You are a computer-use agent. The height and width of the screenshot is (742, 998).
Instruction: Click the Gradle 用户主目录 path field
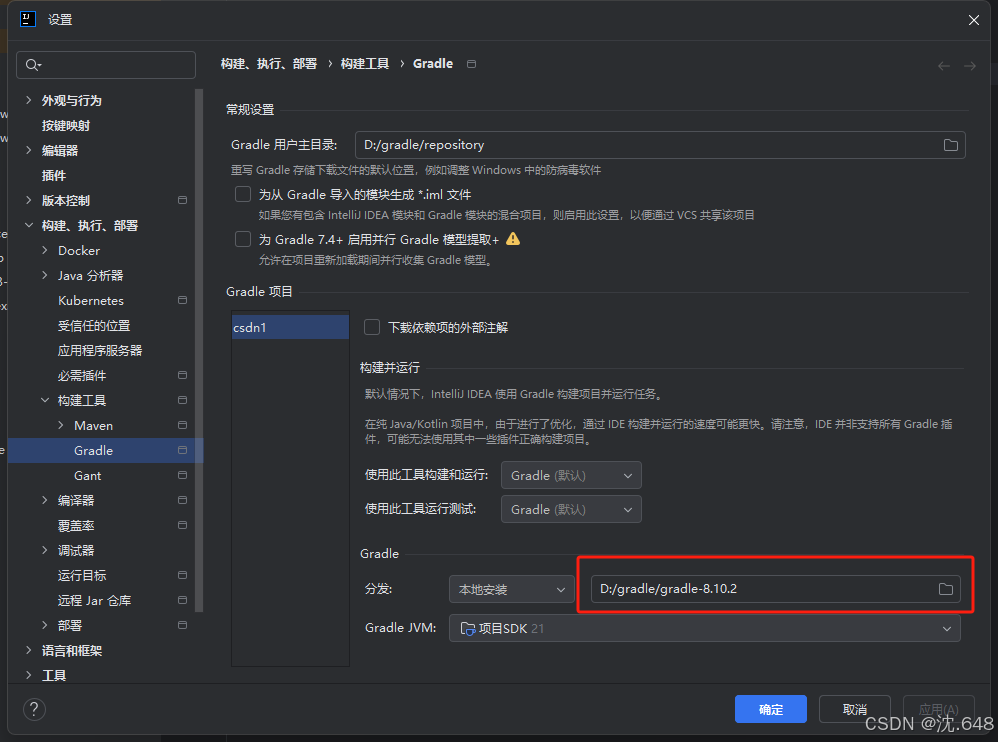click(660, 145)
